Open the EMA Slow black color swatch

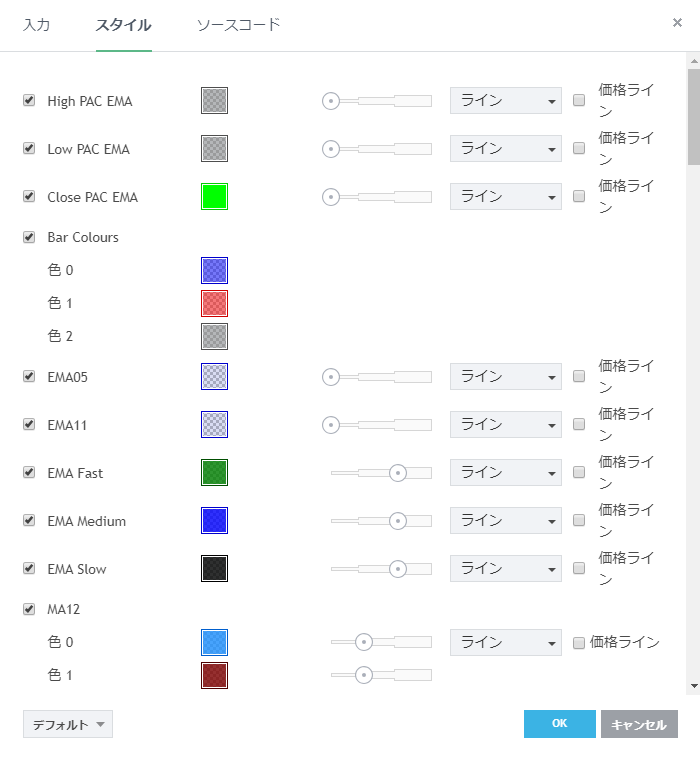[x=214, y=568]
